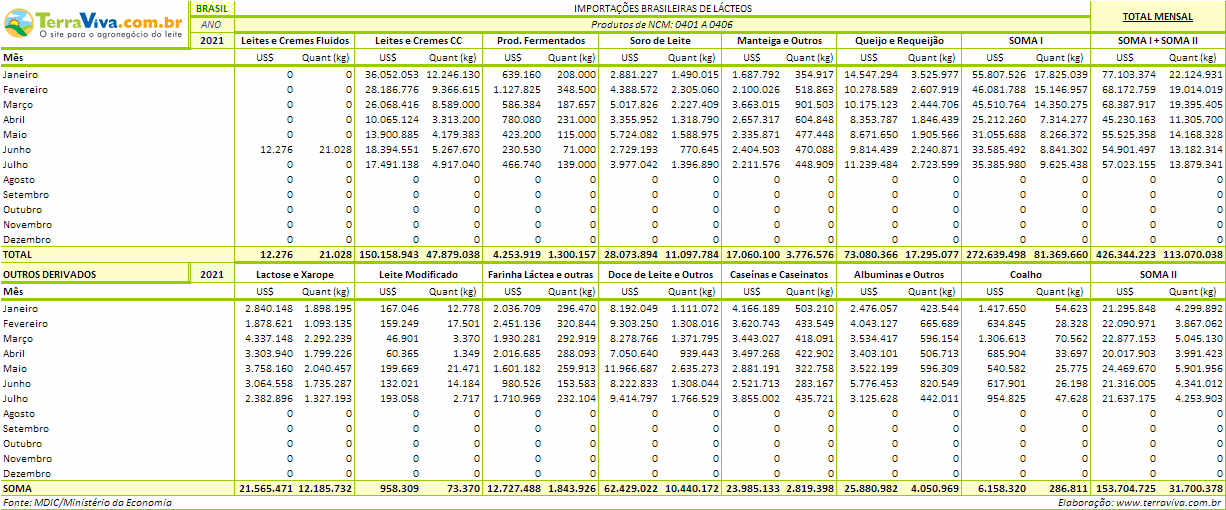Click the BRASIL label cell

(211, 8)
